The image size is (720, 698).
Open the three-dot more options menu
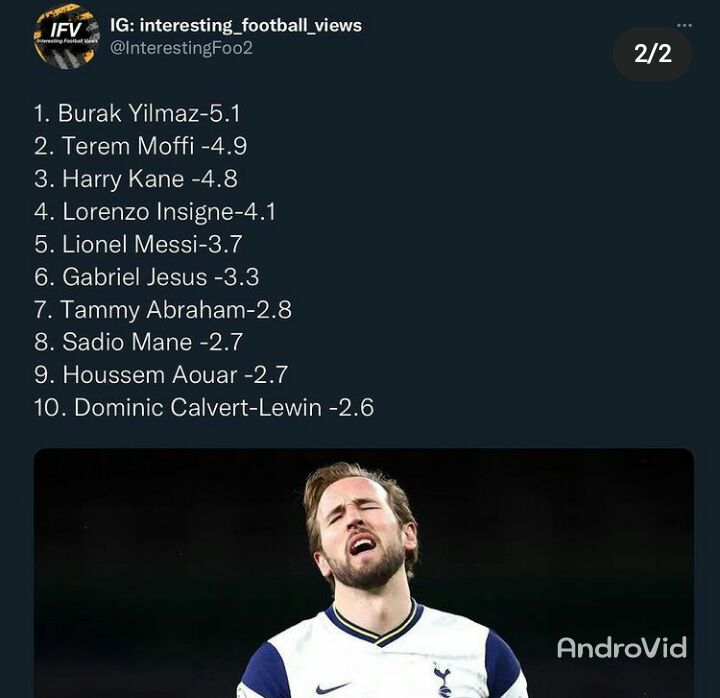(684, 25)
